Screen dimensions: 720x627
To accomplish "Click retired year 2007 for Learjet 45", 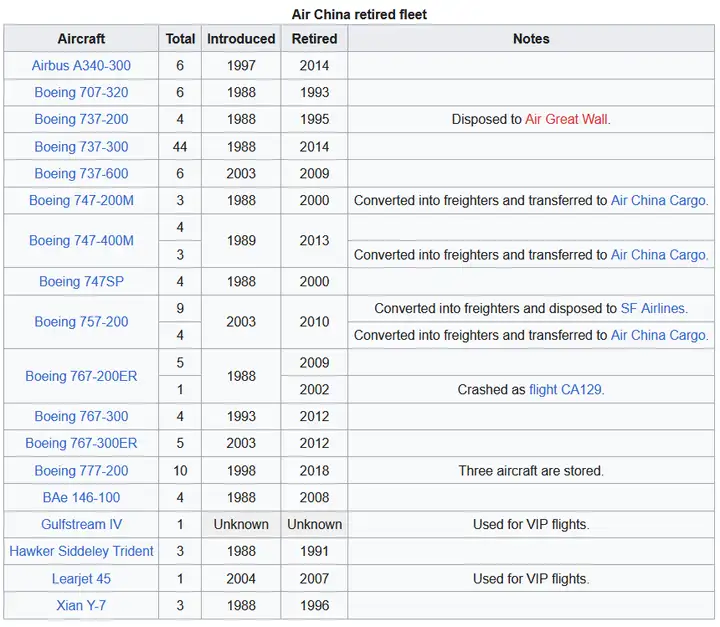I will pyautogui.click(x=315, y=579).
